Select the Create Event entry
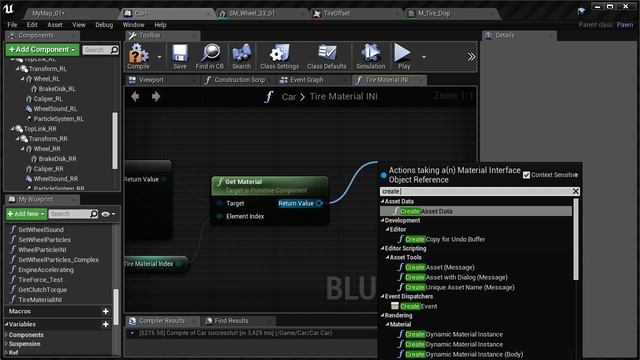Screen dimensions: 640x360 tap(414, 306)
